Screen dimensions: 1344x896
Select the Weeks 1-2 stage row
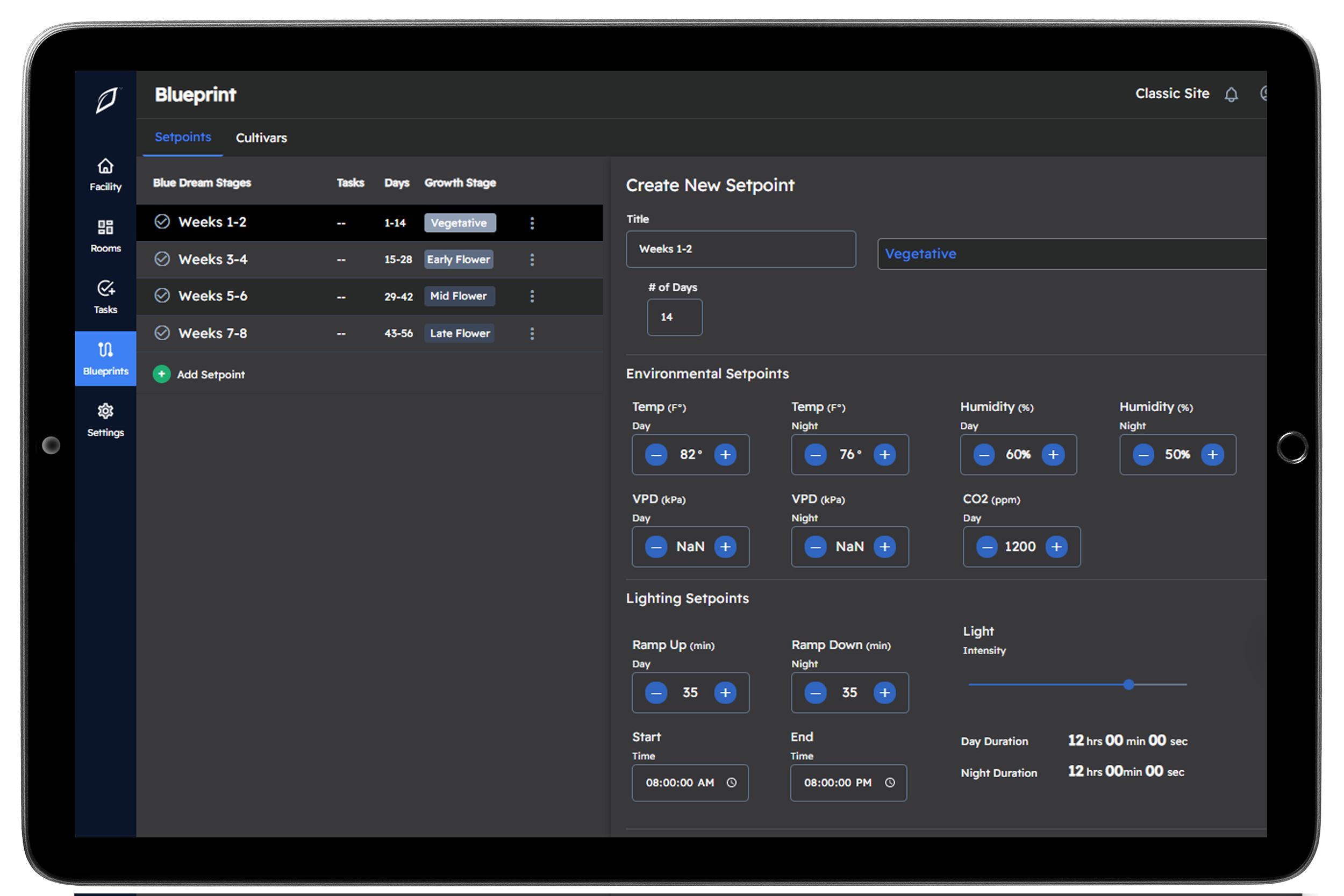(370, 223)
